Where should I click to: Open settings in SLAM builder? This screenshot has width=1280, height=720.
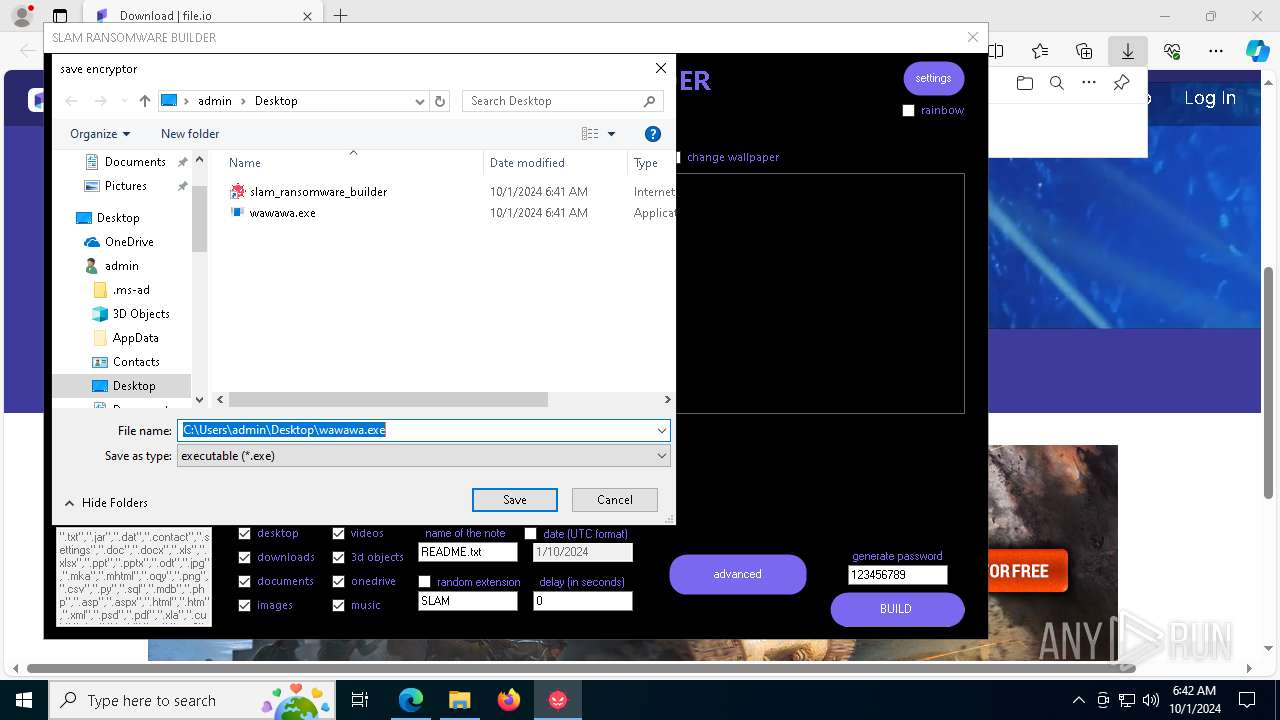coord(933,78)
